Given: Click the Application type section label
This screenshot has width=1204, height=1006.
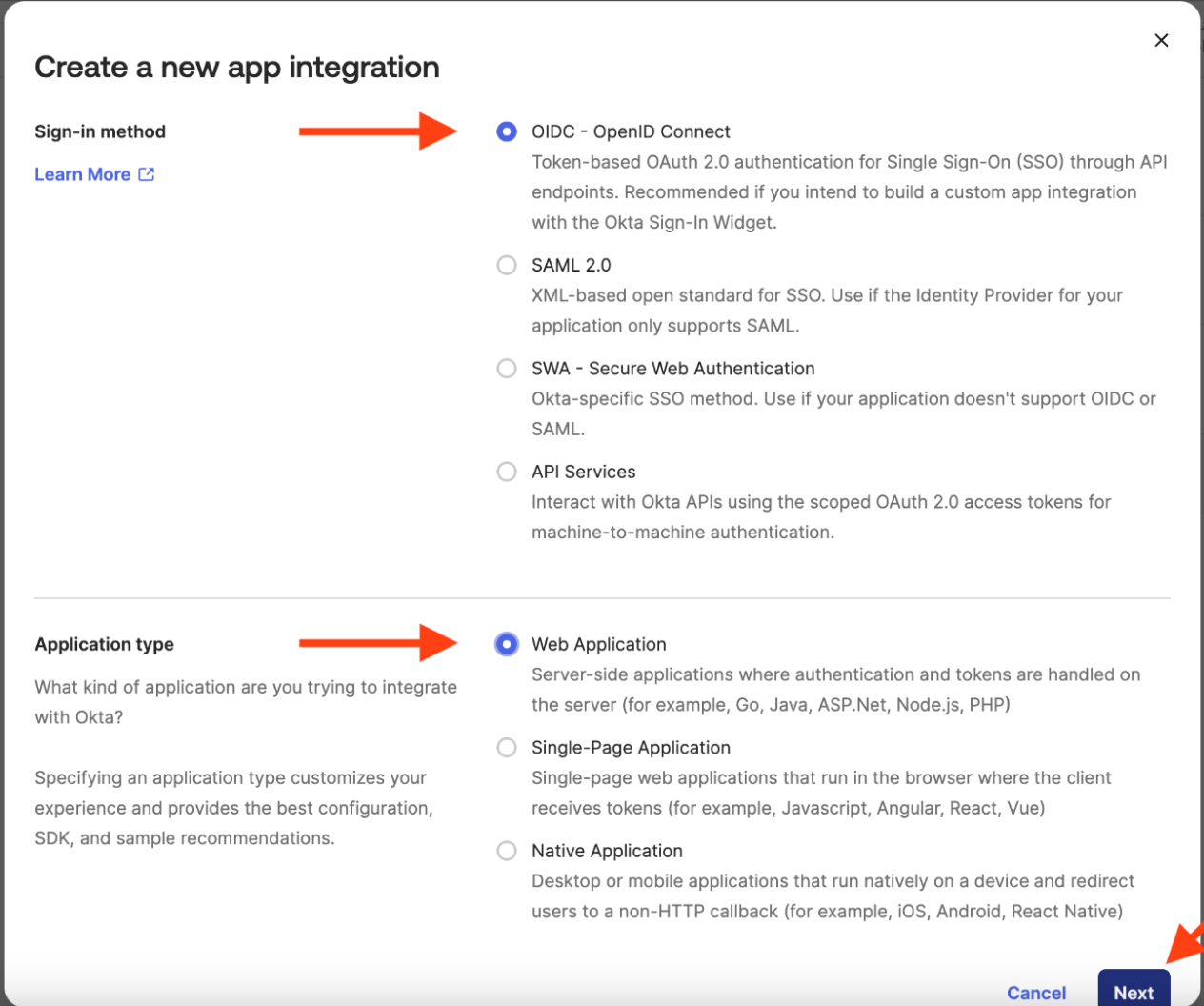Looking at the screenshot, I should 105,644.
